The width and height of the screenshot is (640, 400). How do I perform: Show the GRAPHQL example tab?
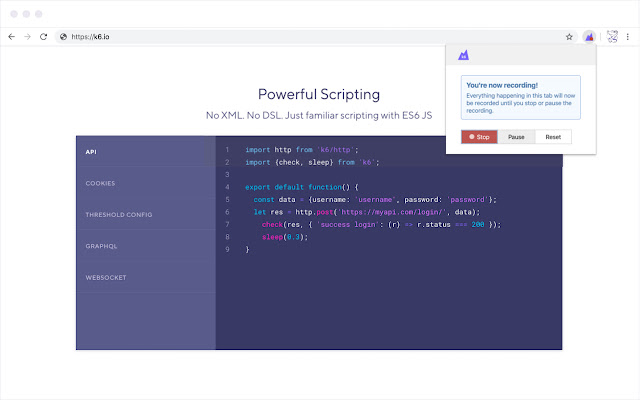point(146,246)
